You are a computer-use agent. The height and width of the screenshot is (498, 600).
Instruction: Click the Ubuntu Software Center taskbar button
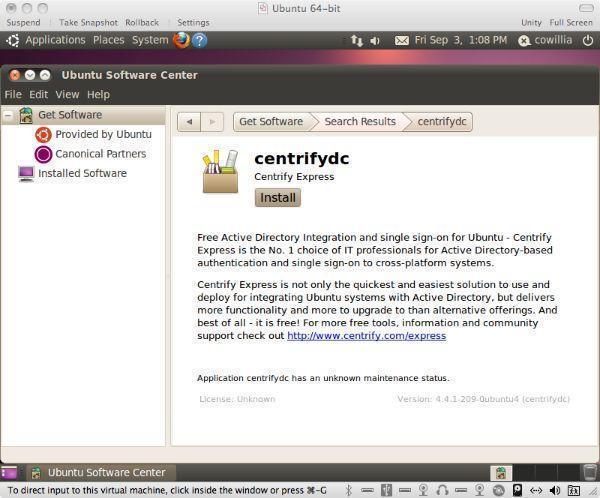coord(99,473)
